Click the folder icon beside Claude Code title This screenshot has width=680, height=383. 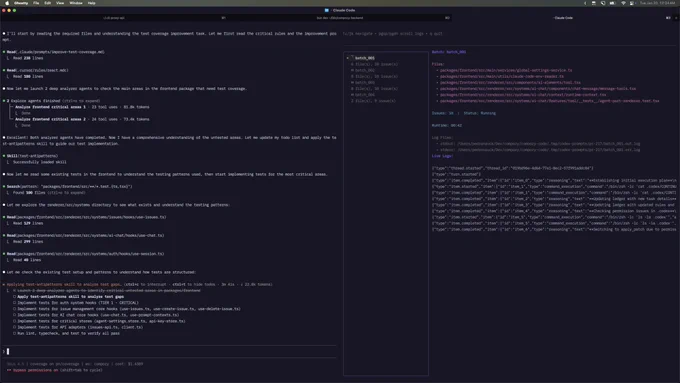(327, 10)
